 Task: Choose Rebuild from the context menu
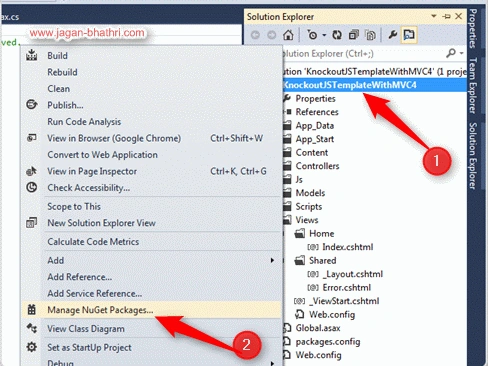click(x=152, y=72)
